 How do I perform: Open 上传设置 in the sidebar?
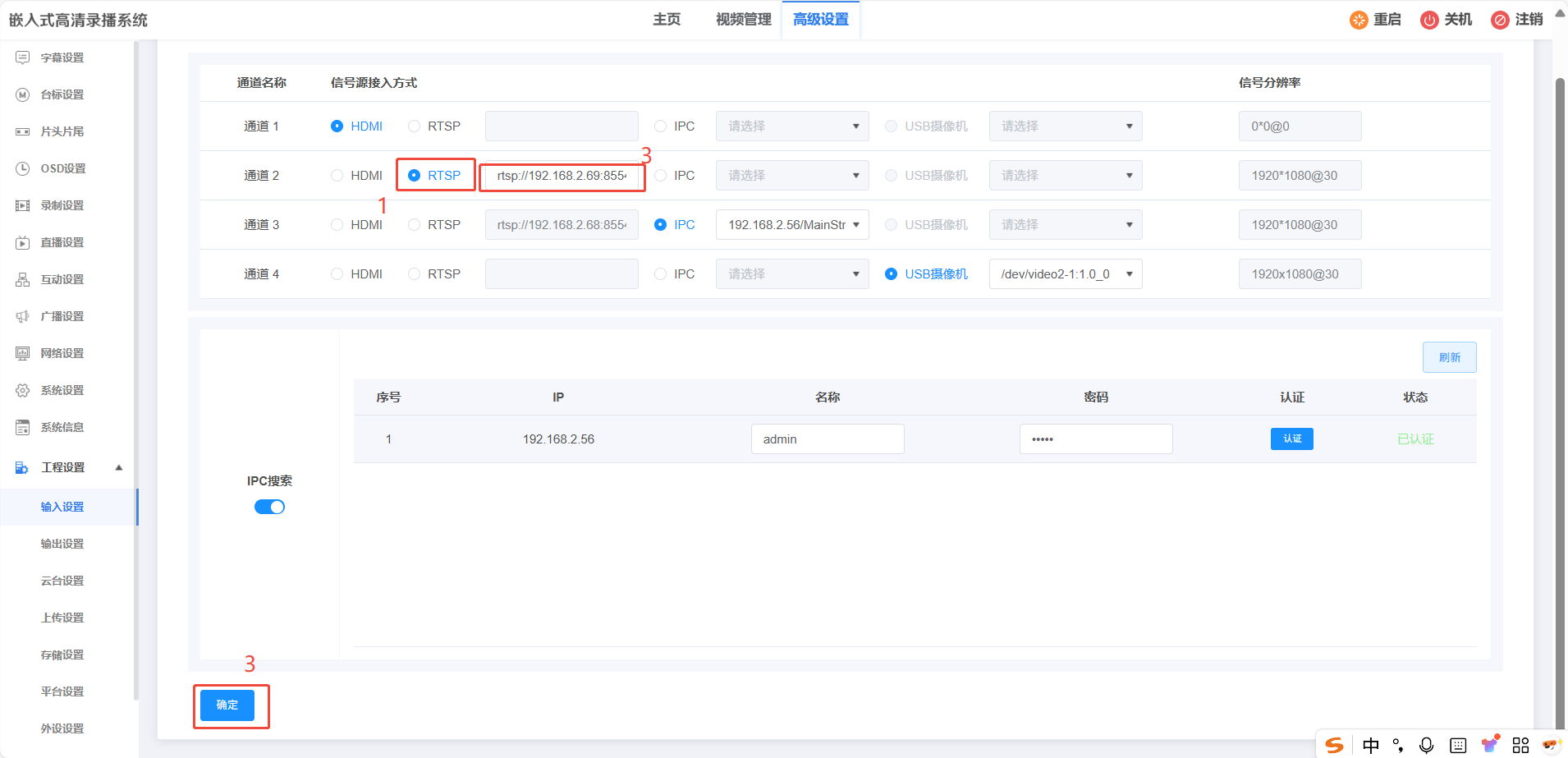click(62, 618)
